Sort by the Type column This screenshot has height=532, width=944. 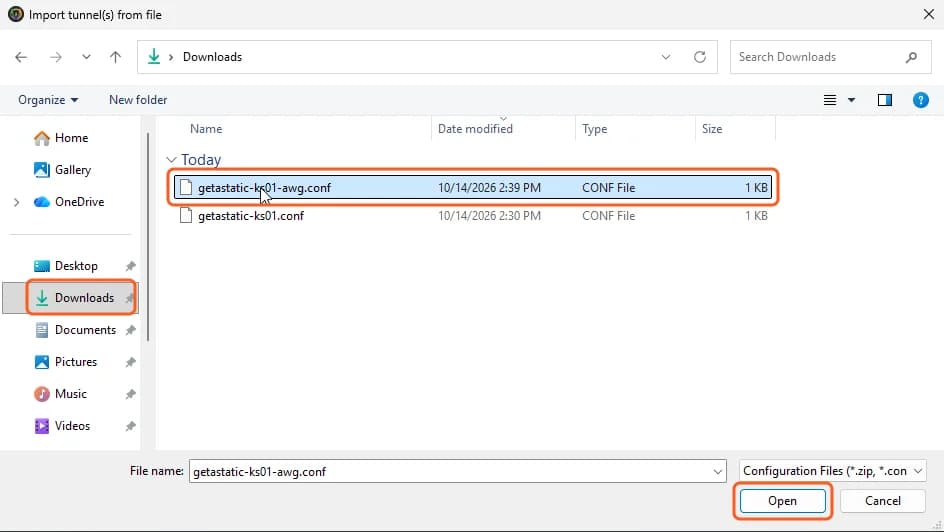coord(594,129)
